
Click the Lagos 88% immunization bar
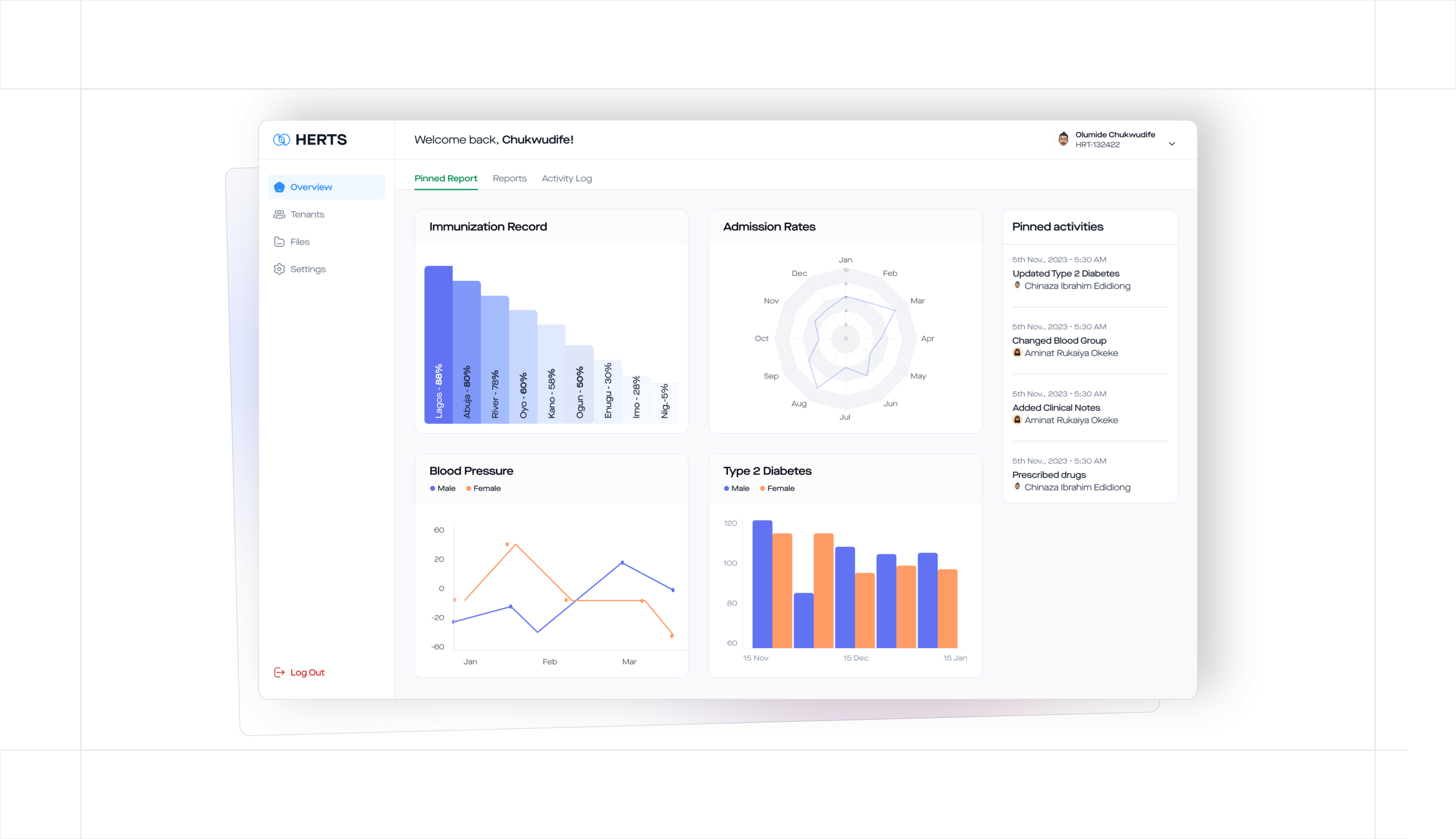tap(439, 345)
